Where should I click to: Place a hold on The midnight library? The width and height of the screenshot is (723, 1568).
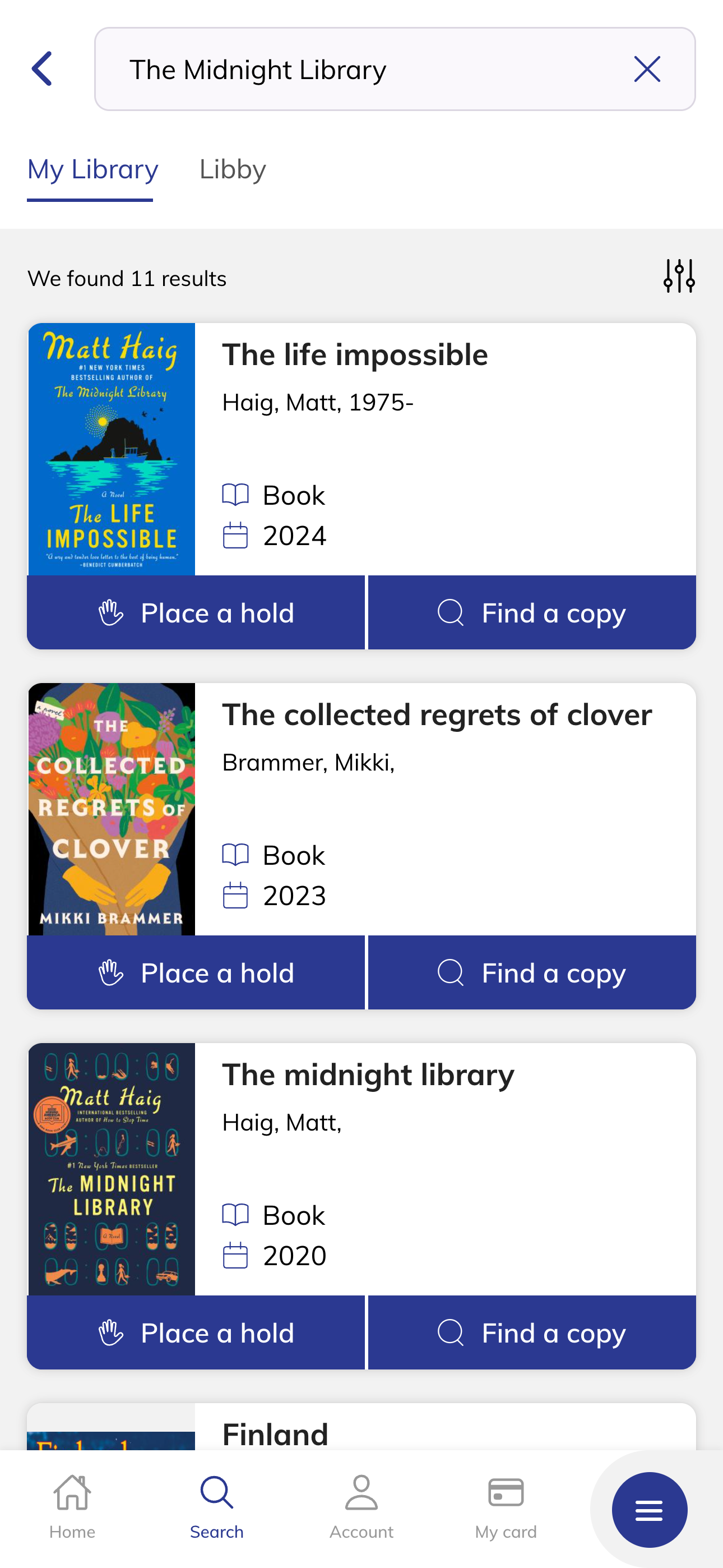pyautogui.click(x=196, y=1333)
